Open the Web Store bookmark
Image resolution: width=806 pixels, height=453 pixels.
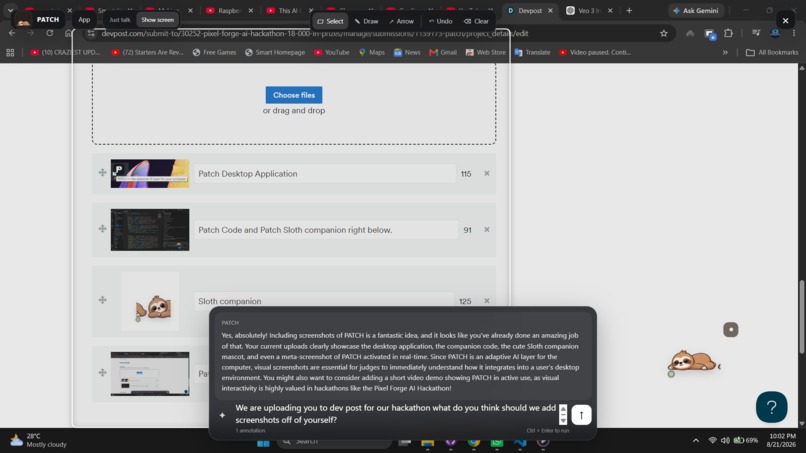pos(486,52)
